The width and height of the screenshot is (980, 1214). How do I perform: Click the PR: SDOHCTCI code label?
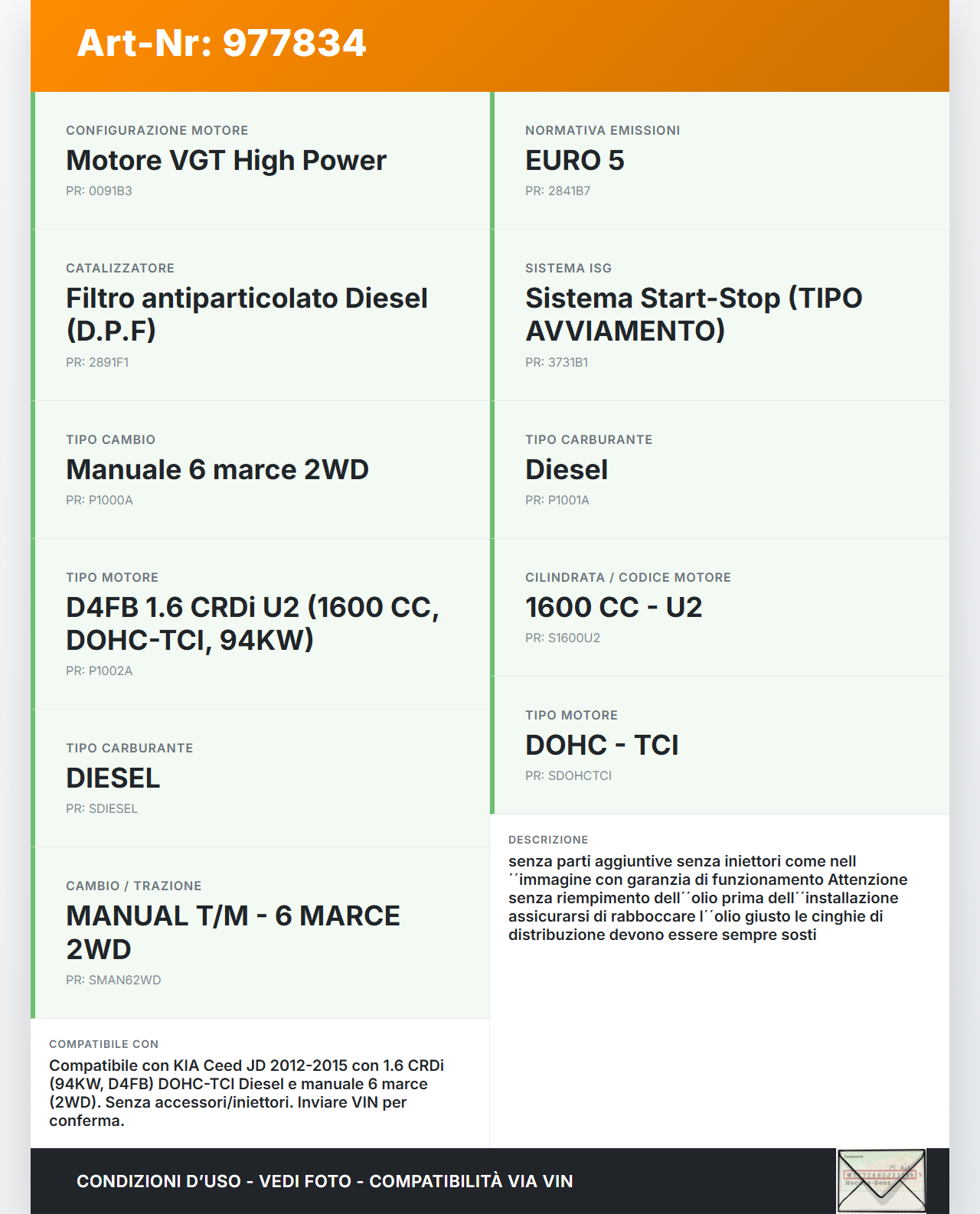point(568,776)
